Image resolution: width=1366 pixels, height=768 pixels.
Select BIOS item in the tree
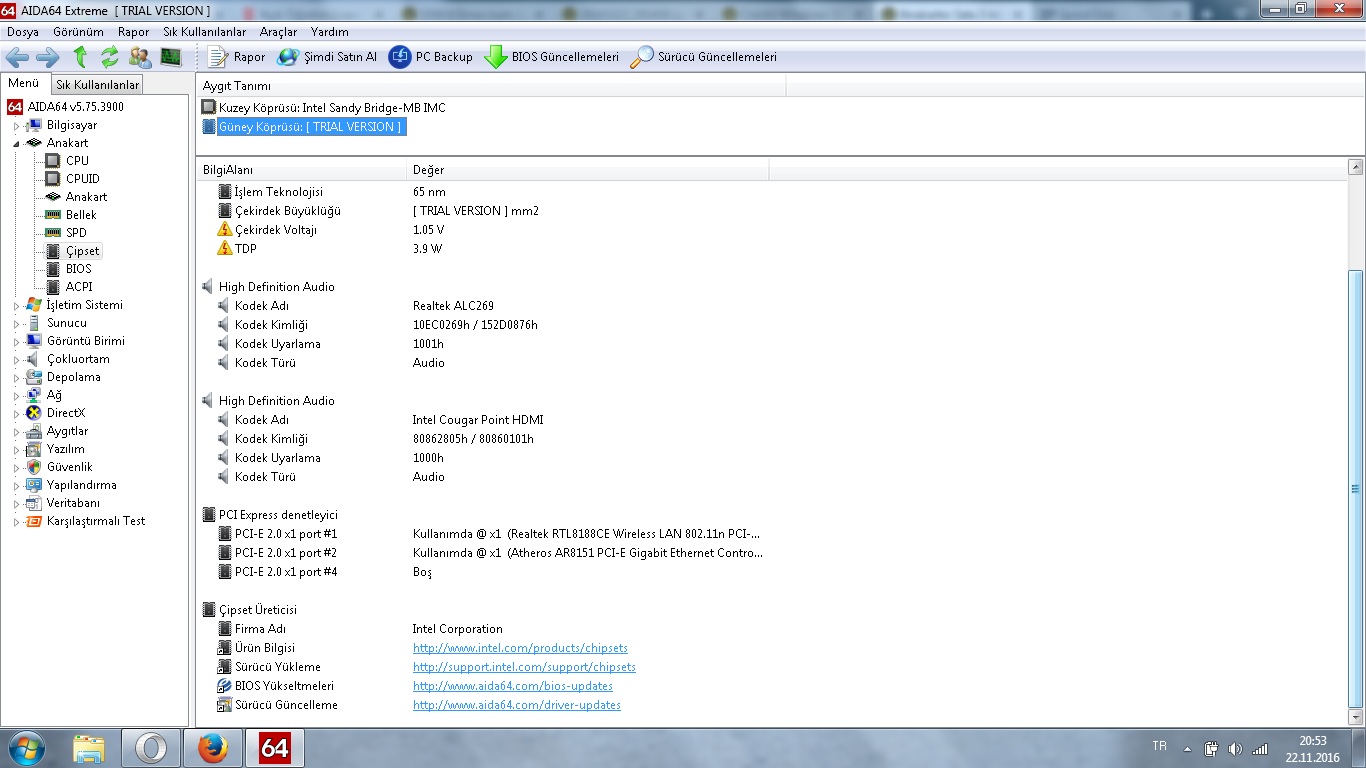[x=78, y=269]
